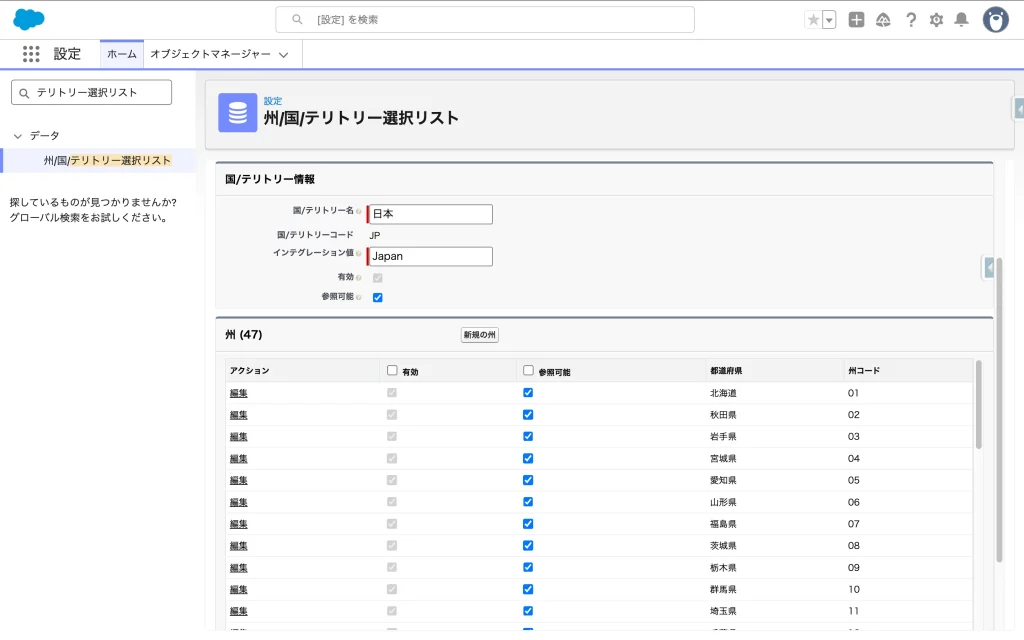Open the global actions plus icon
This screenshot has height=640, width=1024.
[x=856, y=20]
